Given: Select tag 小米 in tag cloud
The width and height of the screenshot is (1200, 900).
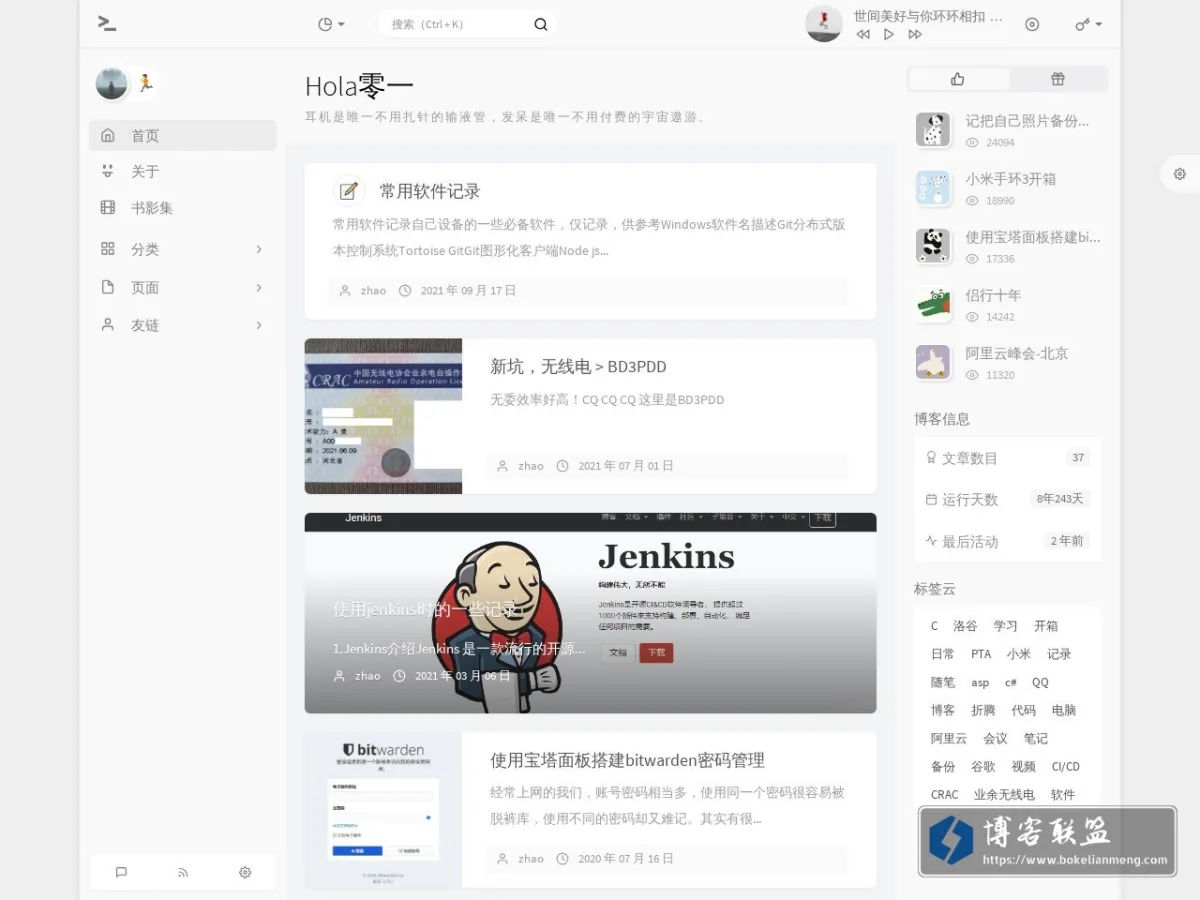Looking at the screenshot, I should pos(1019,654).
